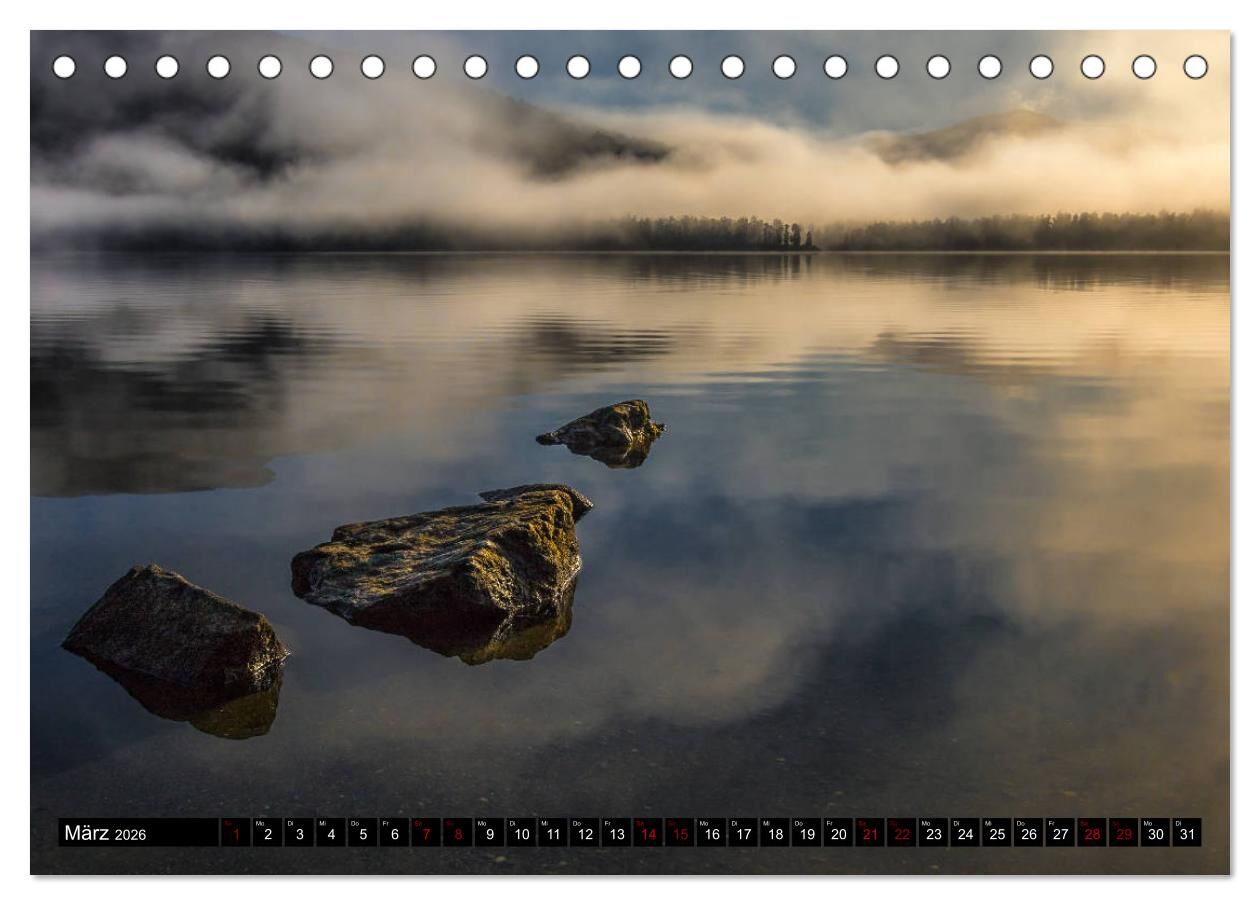Select Monday the 2nd in the date strip
Viewport: 1260px width, 905px height.
tap(267, 833)
